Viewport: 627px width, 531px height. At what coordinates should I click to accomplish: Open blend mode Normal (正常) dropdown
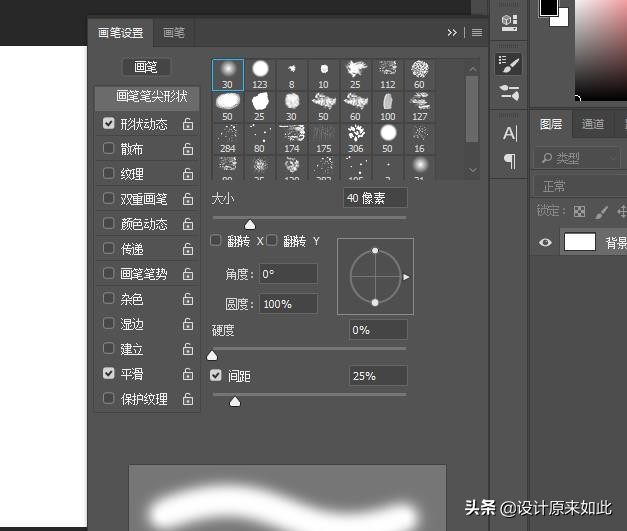(580, 186)
